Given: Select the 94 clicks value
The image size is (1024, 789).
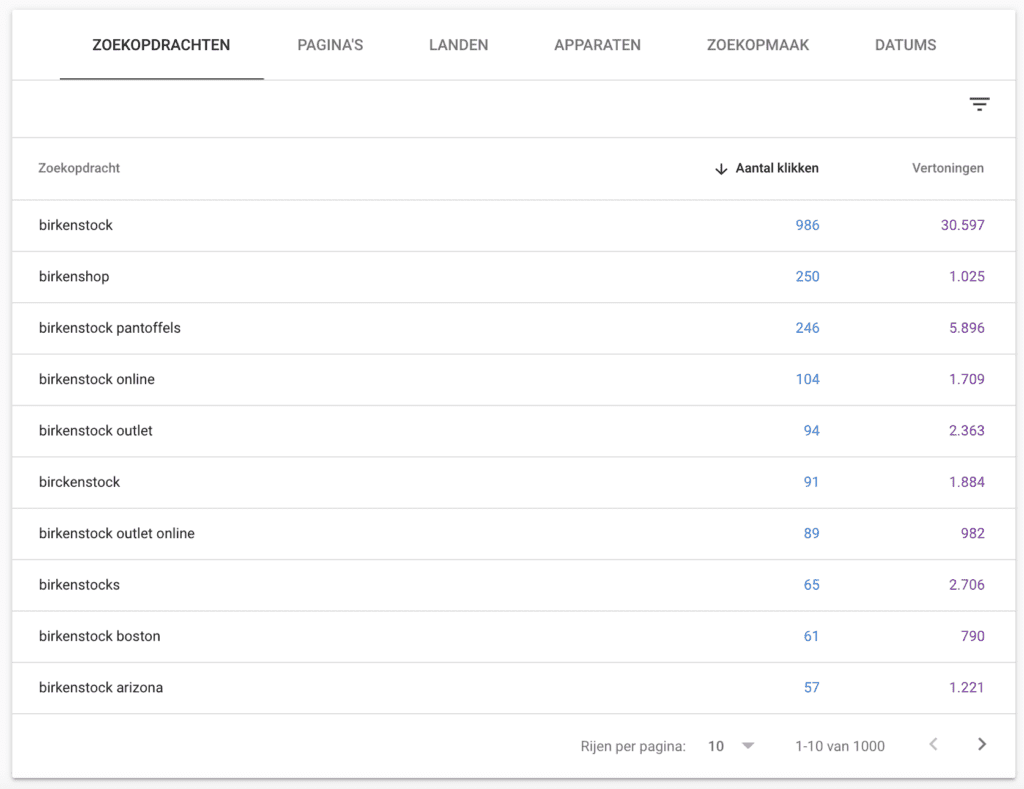Looking at the screenshot, I should coord(811,430).
